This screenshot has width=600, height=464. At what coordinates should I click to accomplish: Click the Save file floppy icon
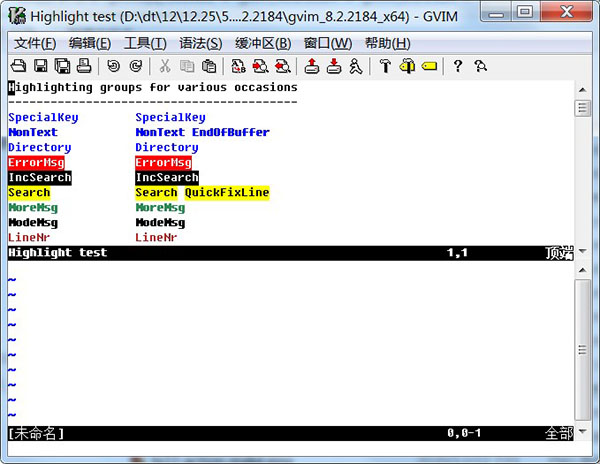tap(41, 66)
